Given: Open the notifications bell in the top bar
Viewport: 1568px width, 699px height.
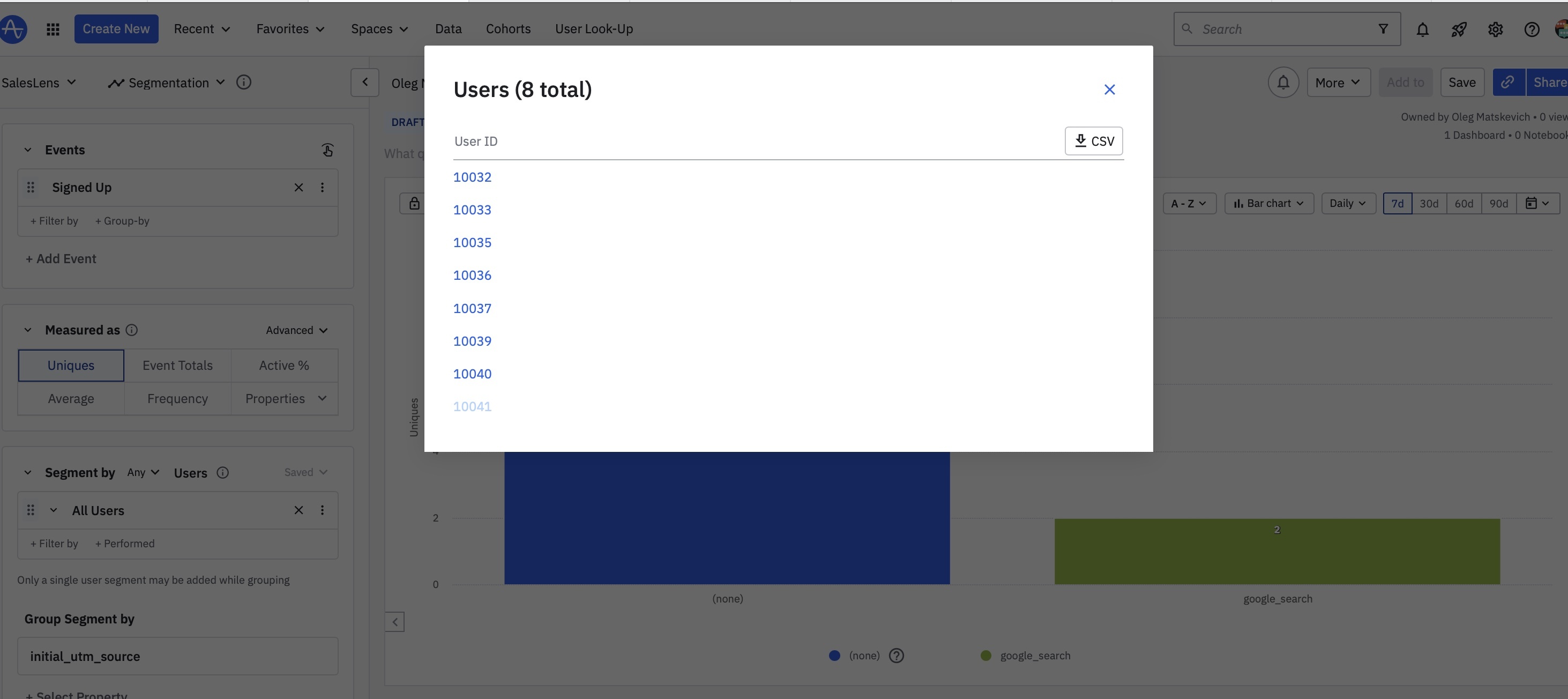Looking at the screenshot, I should (1422, 29).
